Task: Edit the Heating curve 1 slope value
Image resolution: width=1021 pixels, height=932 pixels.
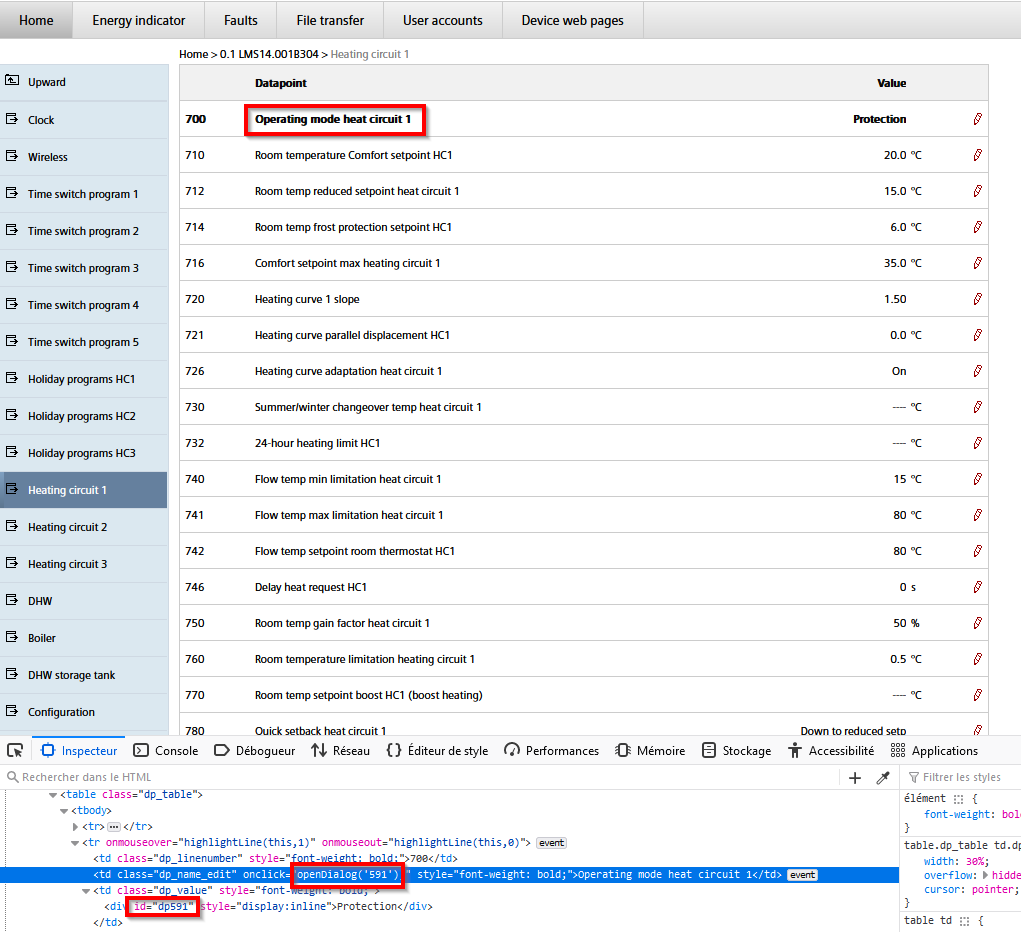Action: pos(977,299)
